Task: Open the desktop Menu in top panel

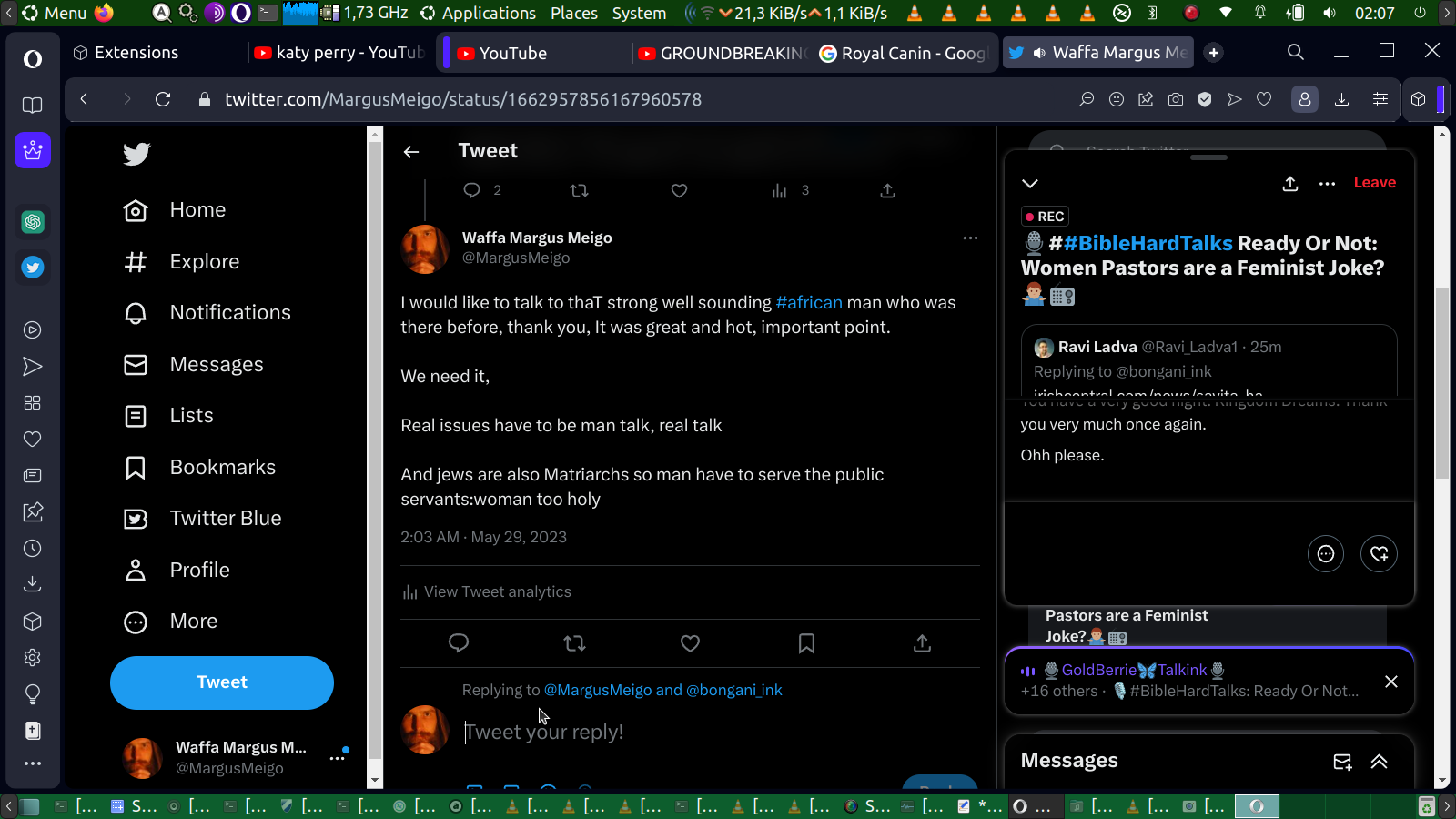Action: click(x=55, y=13)
